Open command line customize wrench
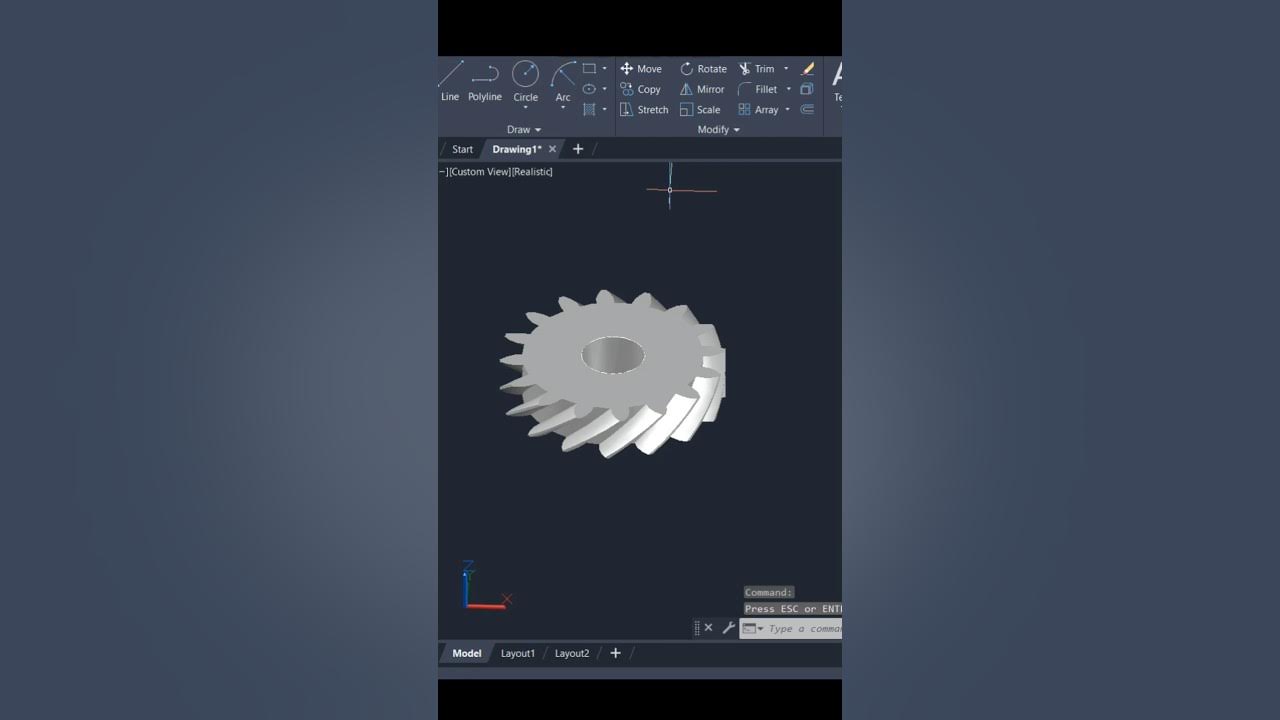The height and width of the screenshot is (720, 1280). [x=729, y=628]
